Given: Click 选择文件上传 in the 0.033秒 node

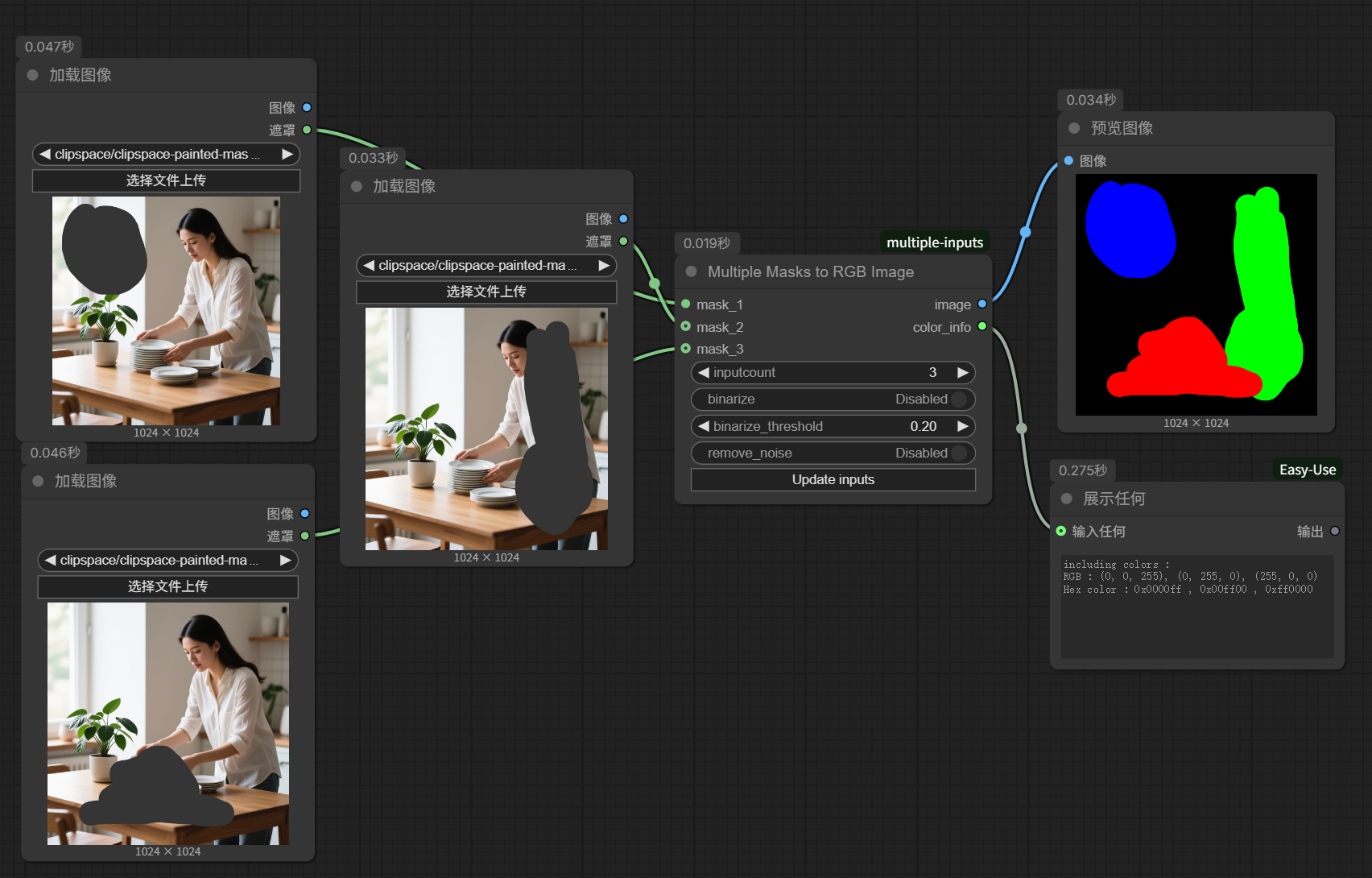Looking at the screenshot, I should pos(486,292).
